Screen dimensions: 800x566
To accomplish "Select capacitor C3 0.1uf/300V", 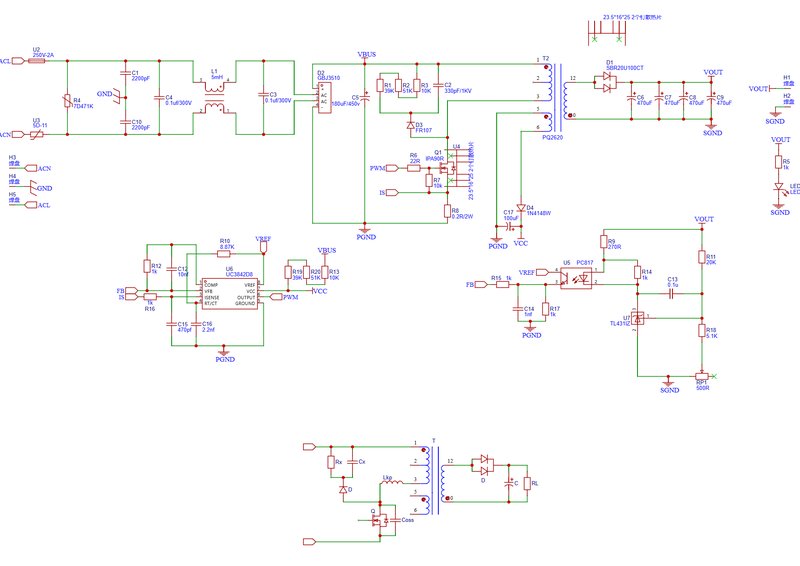I will tap(263, 94).
